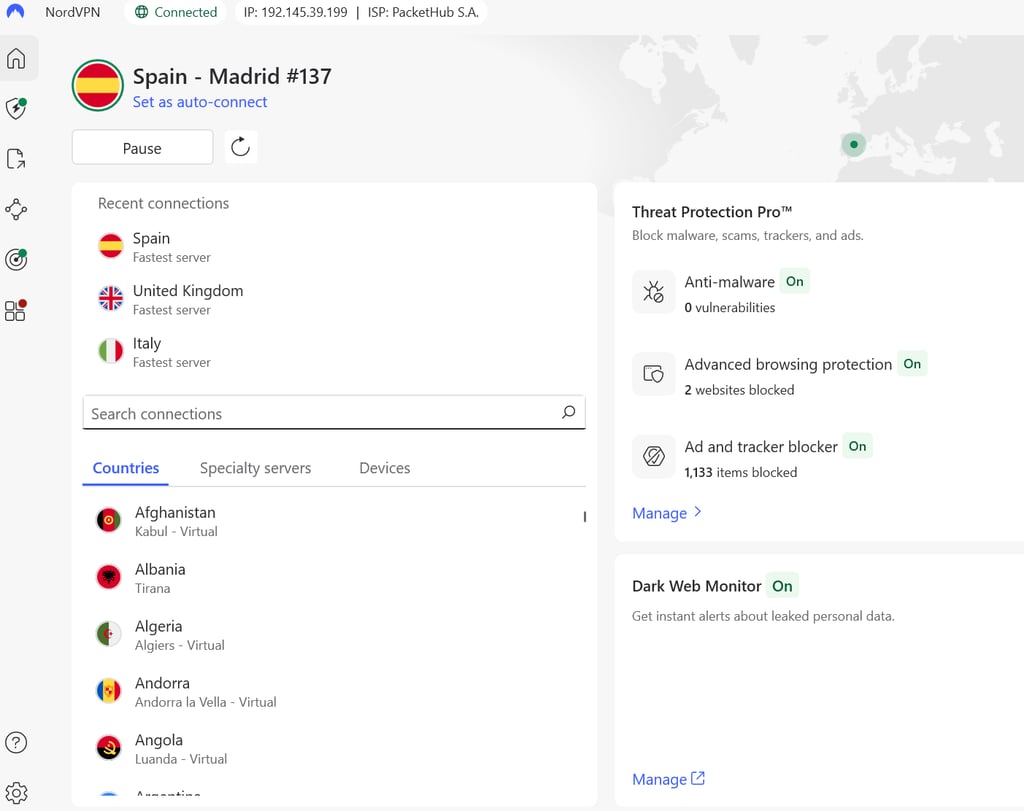
Task: Expand Threat Protection Manage chevron
Action: [698, 512]
